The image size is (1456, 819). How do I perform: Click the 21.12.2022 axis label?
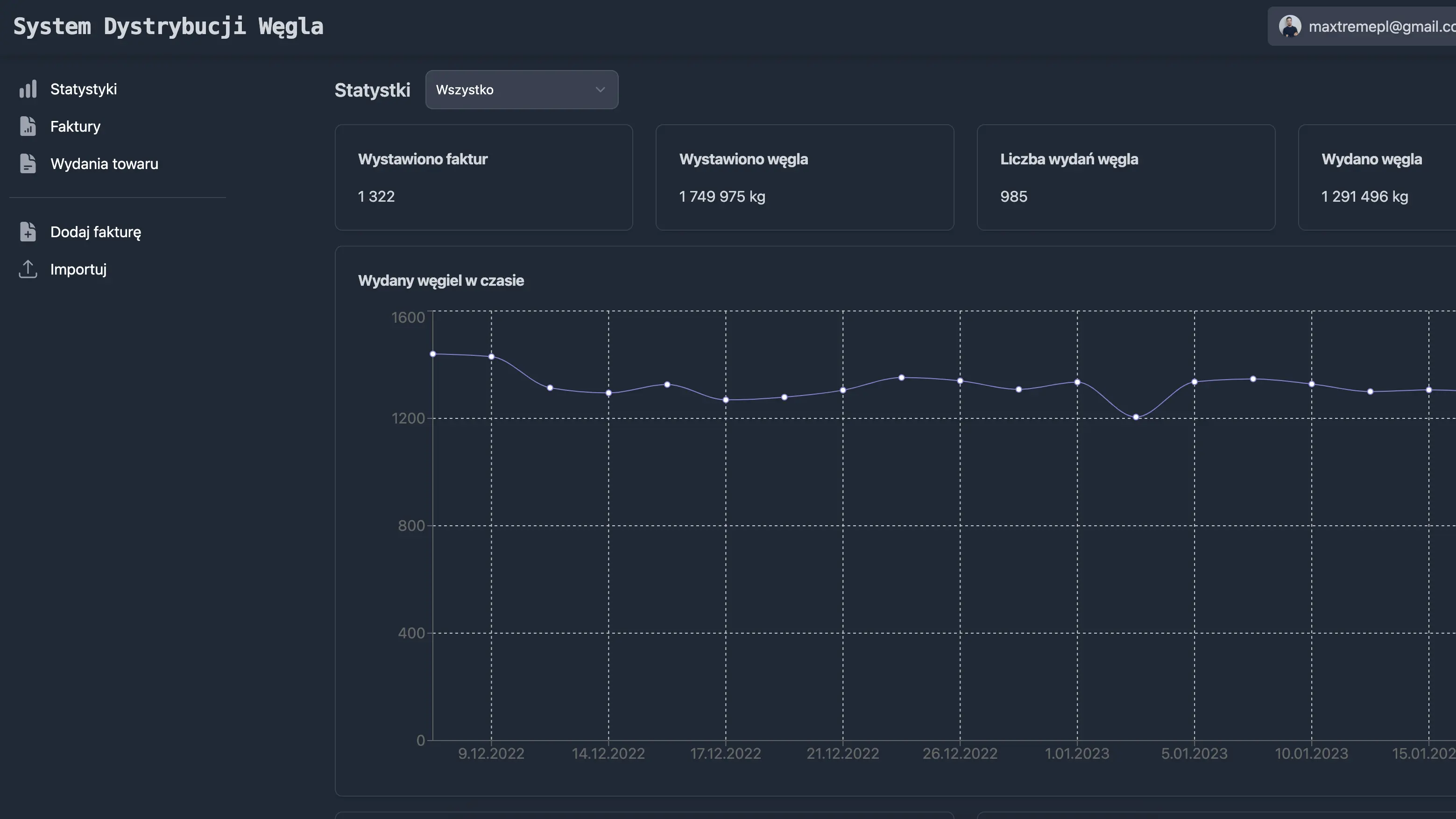click(843, 754)
